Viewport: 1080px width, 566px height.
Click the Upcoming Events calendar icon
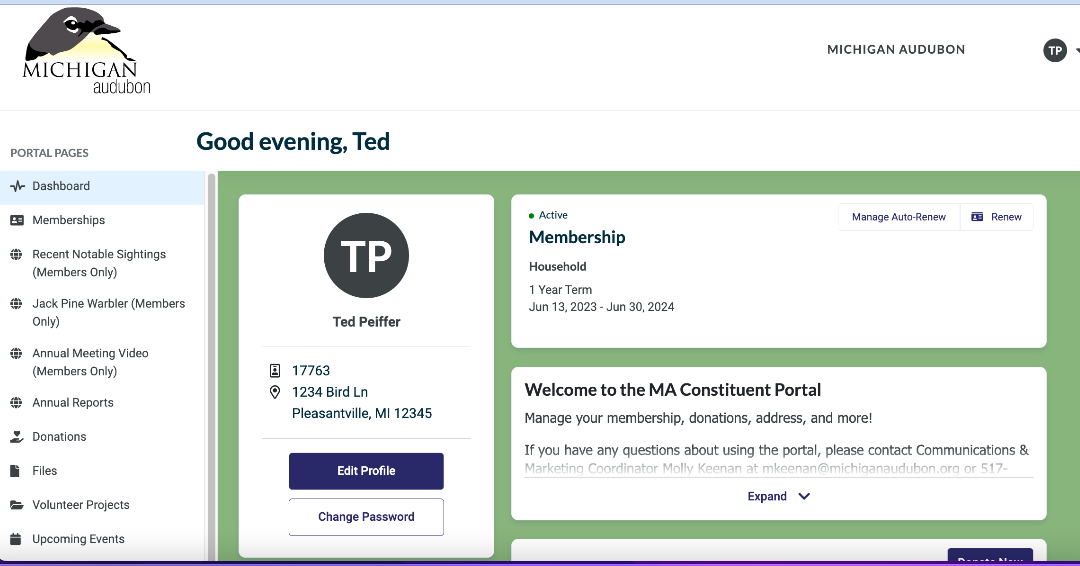[17, 539]
